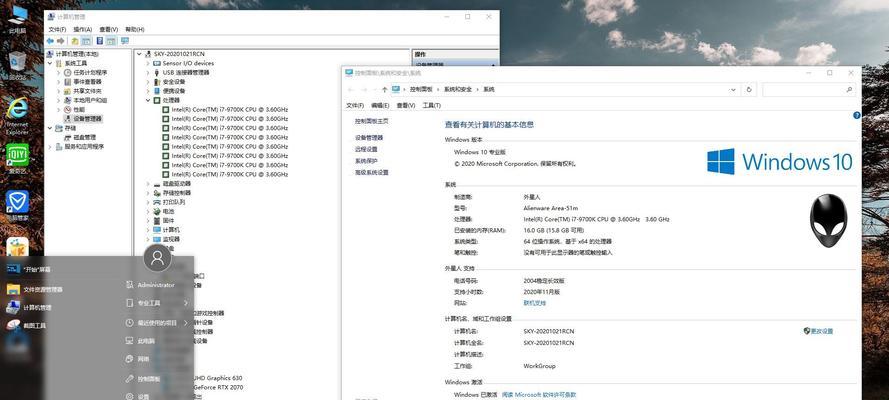Collapse the 处理器 device category
889x400 pixels.
tap(148, 100)
